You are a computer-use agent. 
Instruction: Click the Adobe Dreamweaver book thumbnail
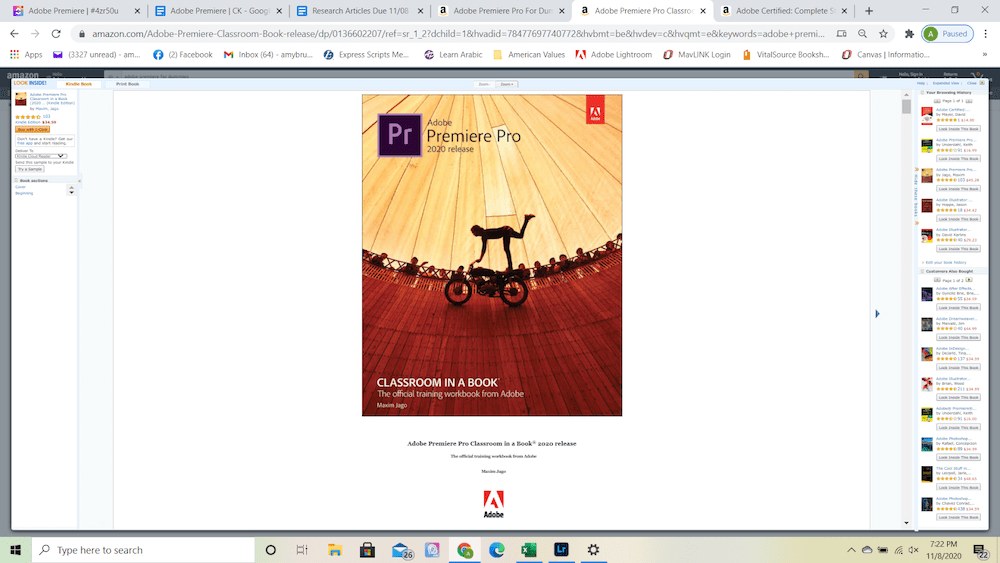click(x=927, y=324)
